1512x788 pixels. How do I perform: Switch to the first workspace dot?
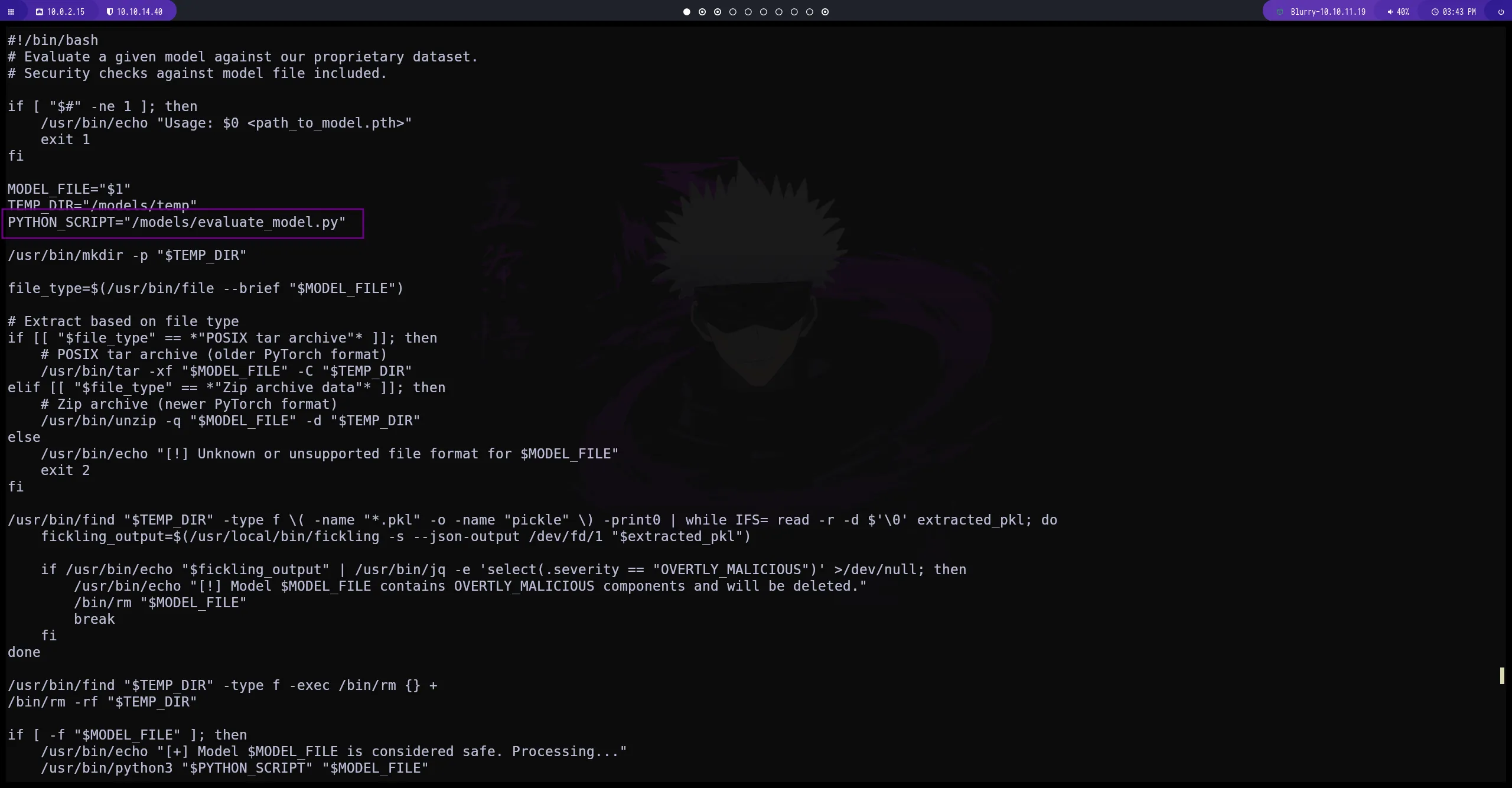point(686,12)
